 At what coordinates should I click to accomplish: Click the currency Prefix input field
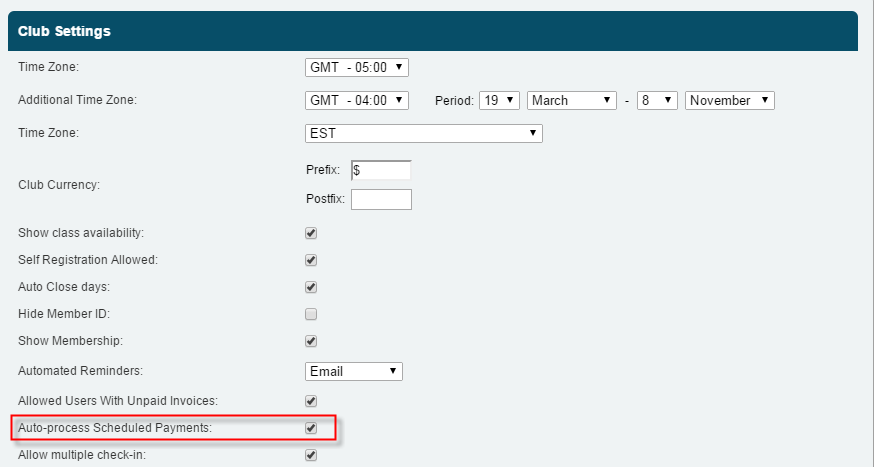point(380,170)
